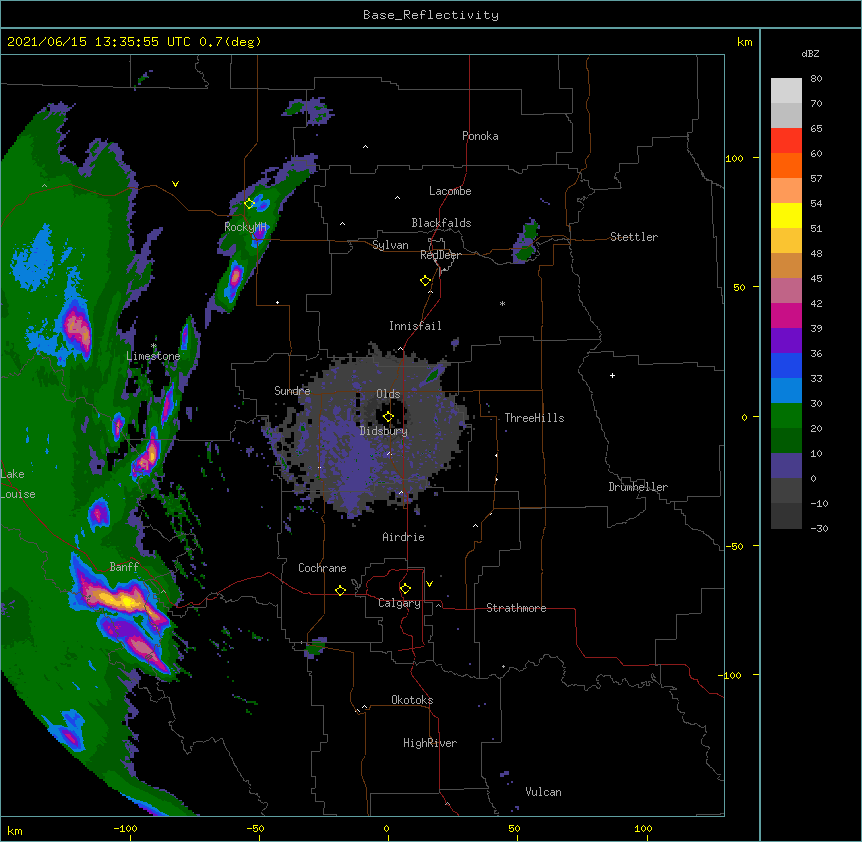Click the Base_Reflectivity title text
The image size is (862, 842).
point(431,15)
